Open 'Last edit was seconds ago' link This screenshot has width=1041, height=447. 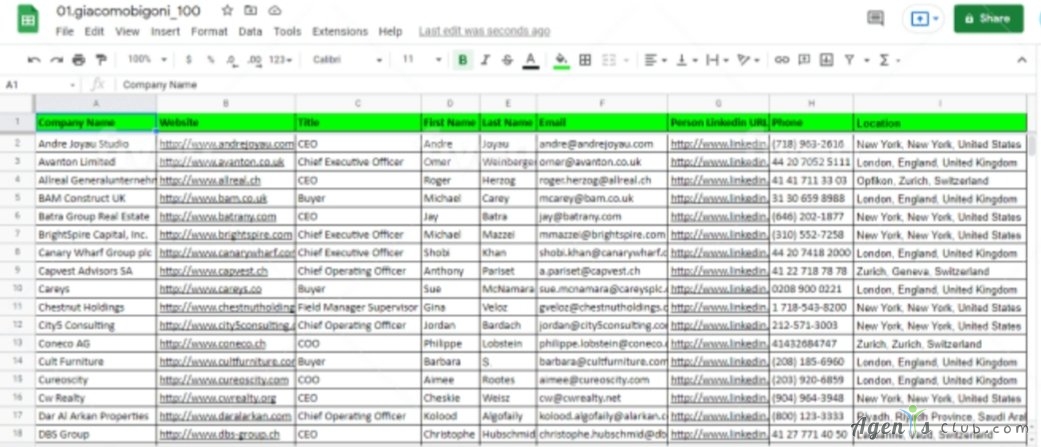[484, 31]
